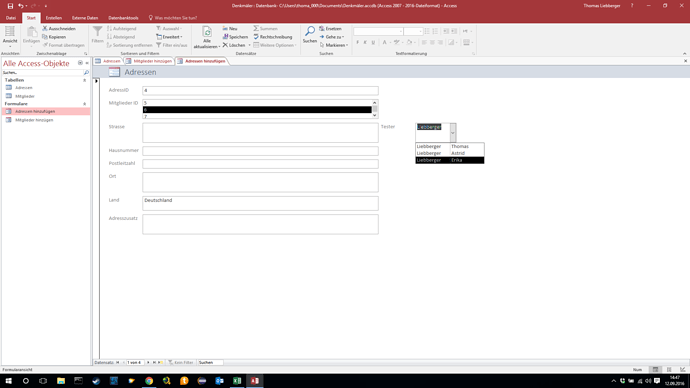Toggle bold formatting button
The height and width of the screenshot is (388, 690).
tap(357, 43)
